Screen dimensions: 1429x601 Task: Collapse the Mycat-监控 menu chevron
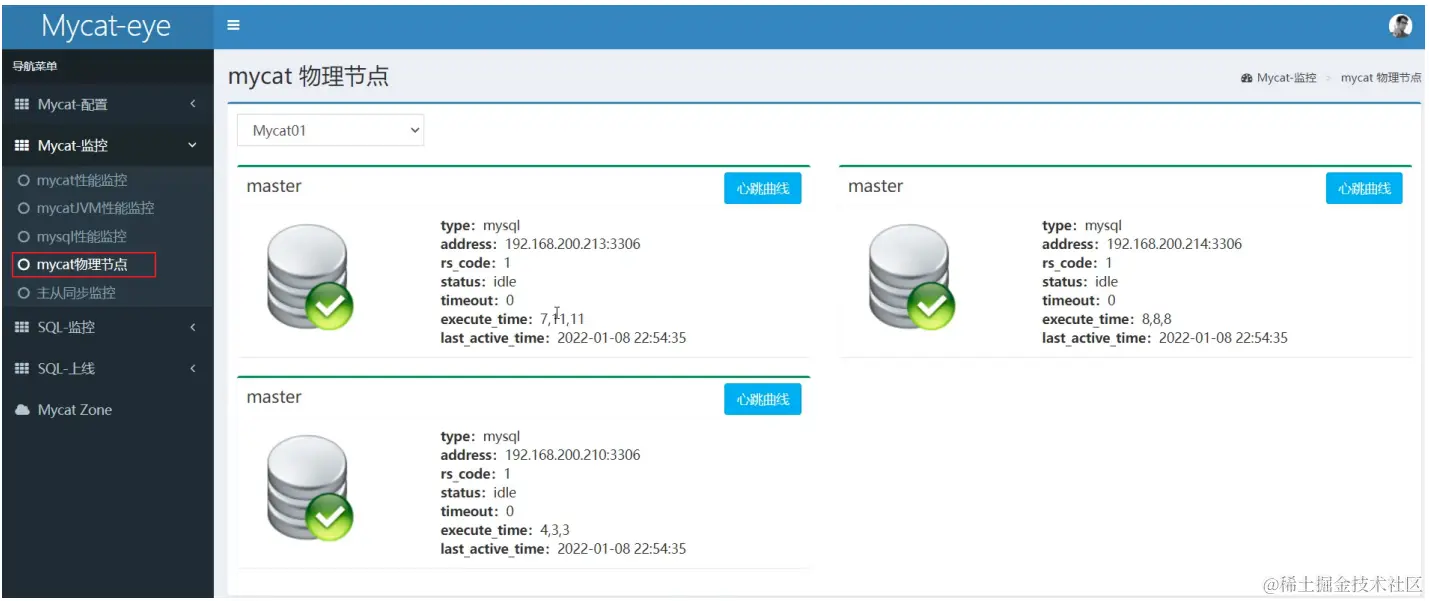[x=193, y=145]
